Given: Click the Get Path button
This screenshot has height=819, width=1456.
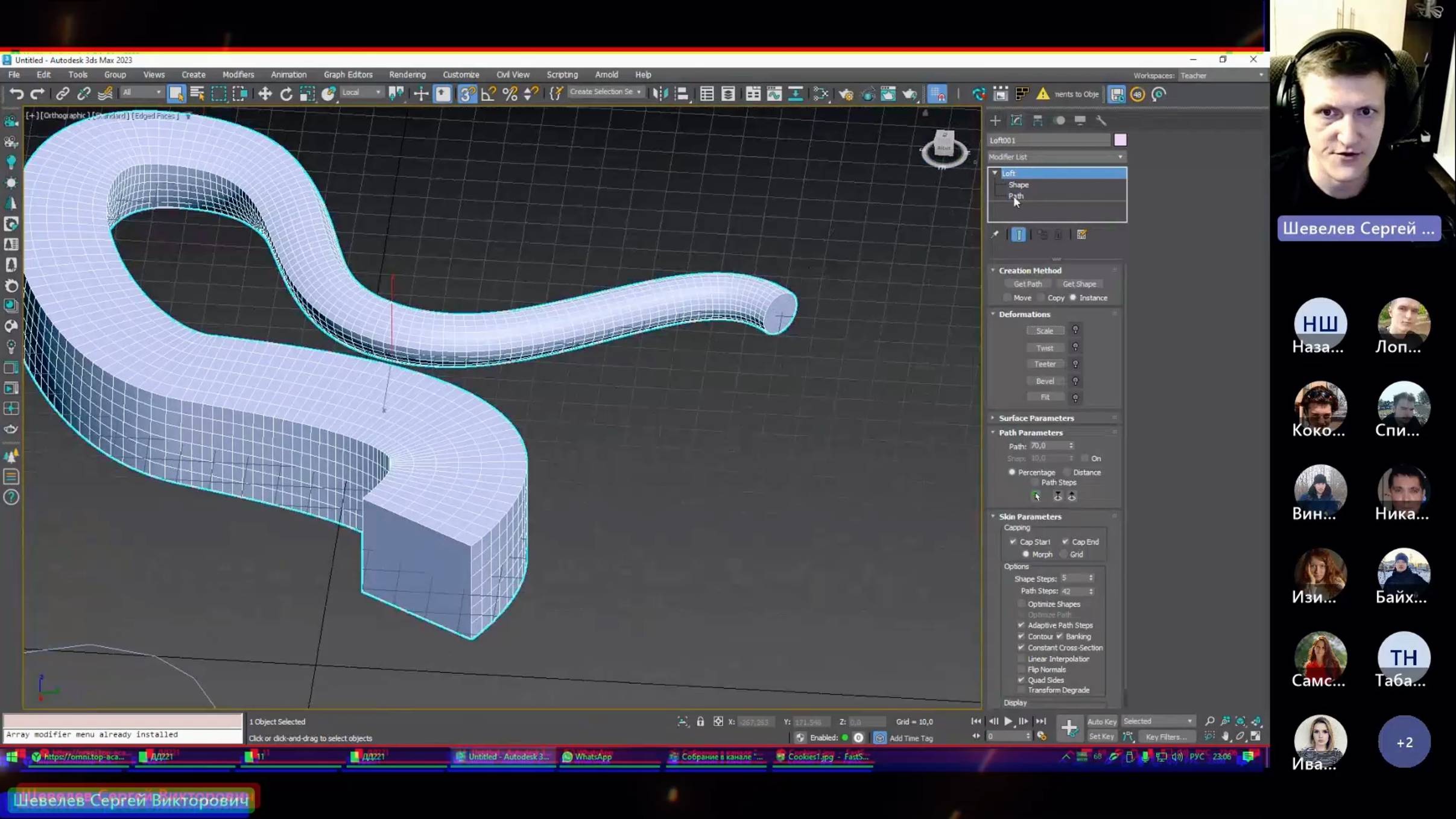Looking at the screenshot, I should click(1027, 284).
